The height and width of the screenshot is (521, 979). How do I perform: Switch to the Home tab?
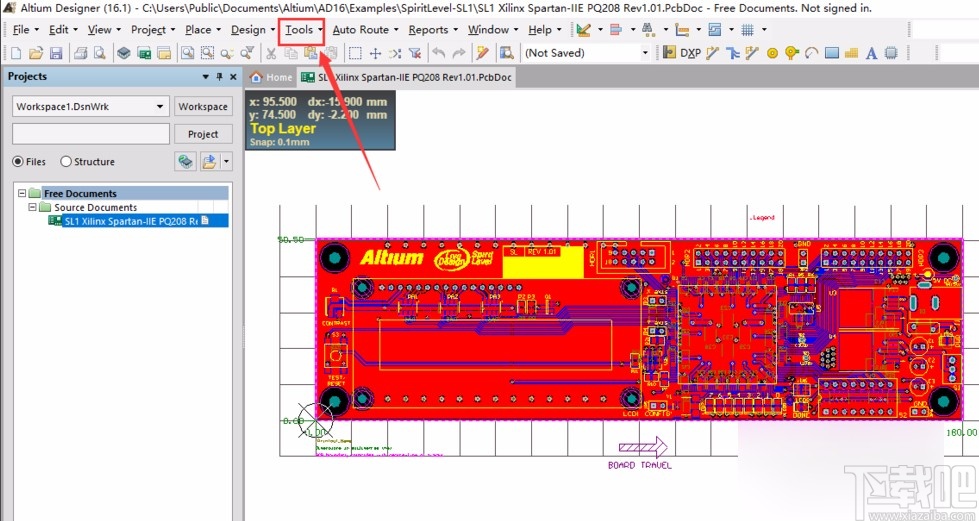click(271, 77)
